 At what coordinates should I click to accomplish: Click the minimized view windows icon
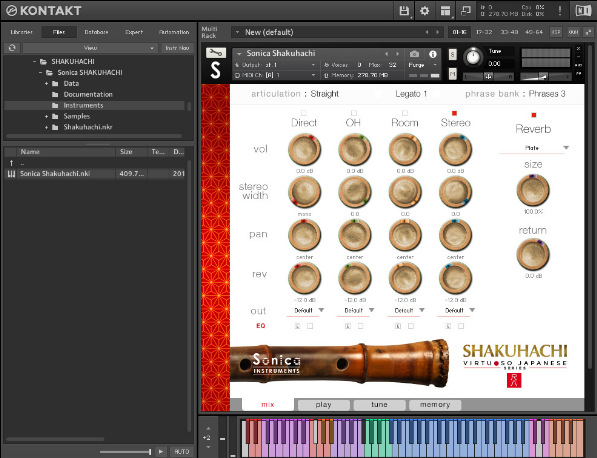[466, 11]
